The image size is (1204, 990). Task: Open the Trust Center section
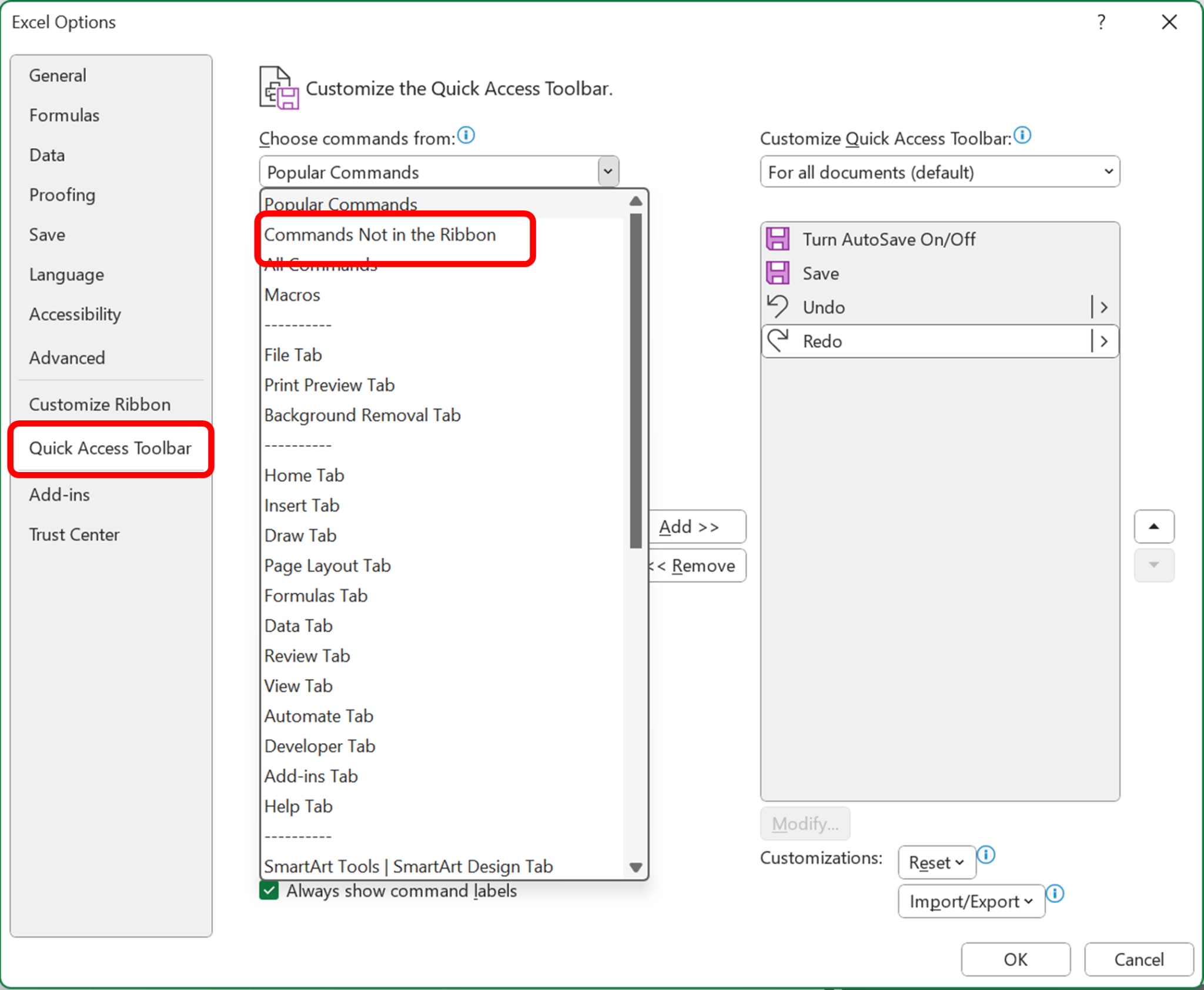coord(74,534)
